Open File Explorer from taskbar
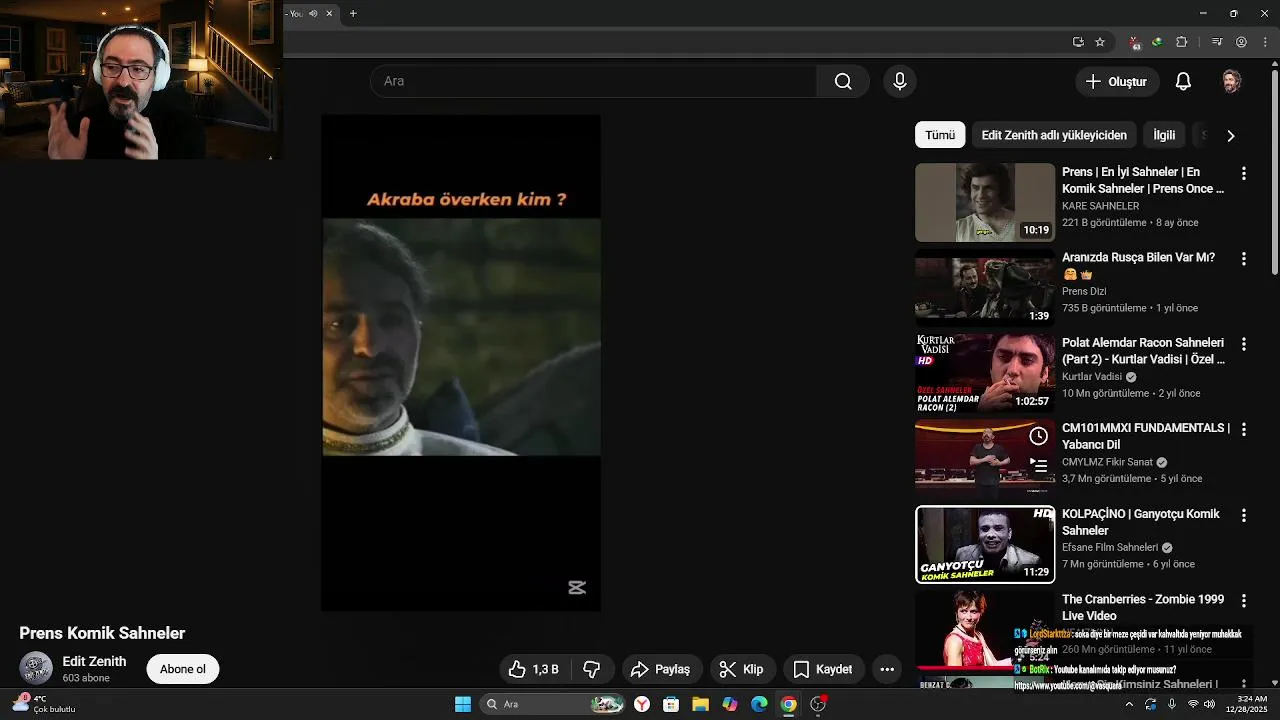Viewport: 1280px width, 720px height. coord(700,704)
